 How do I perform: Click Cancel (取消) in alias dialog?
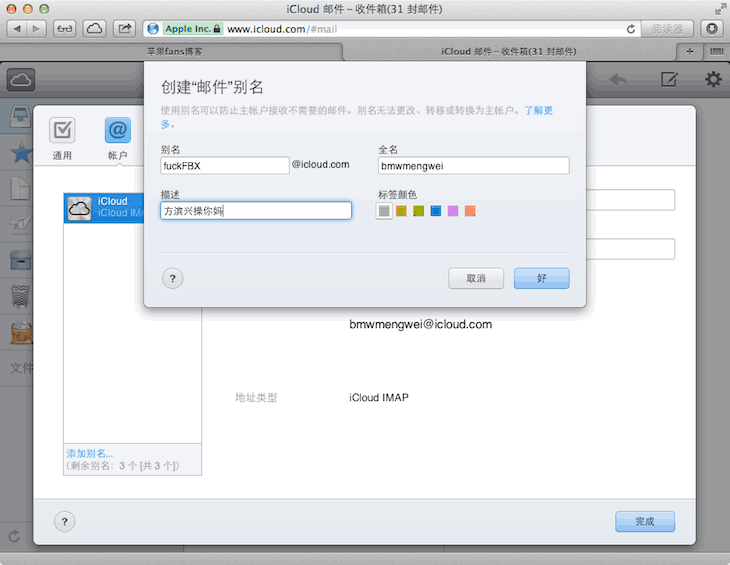(476, 278)
